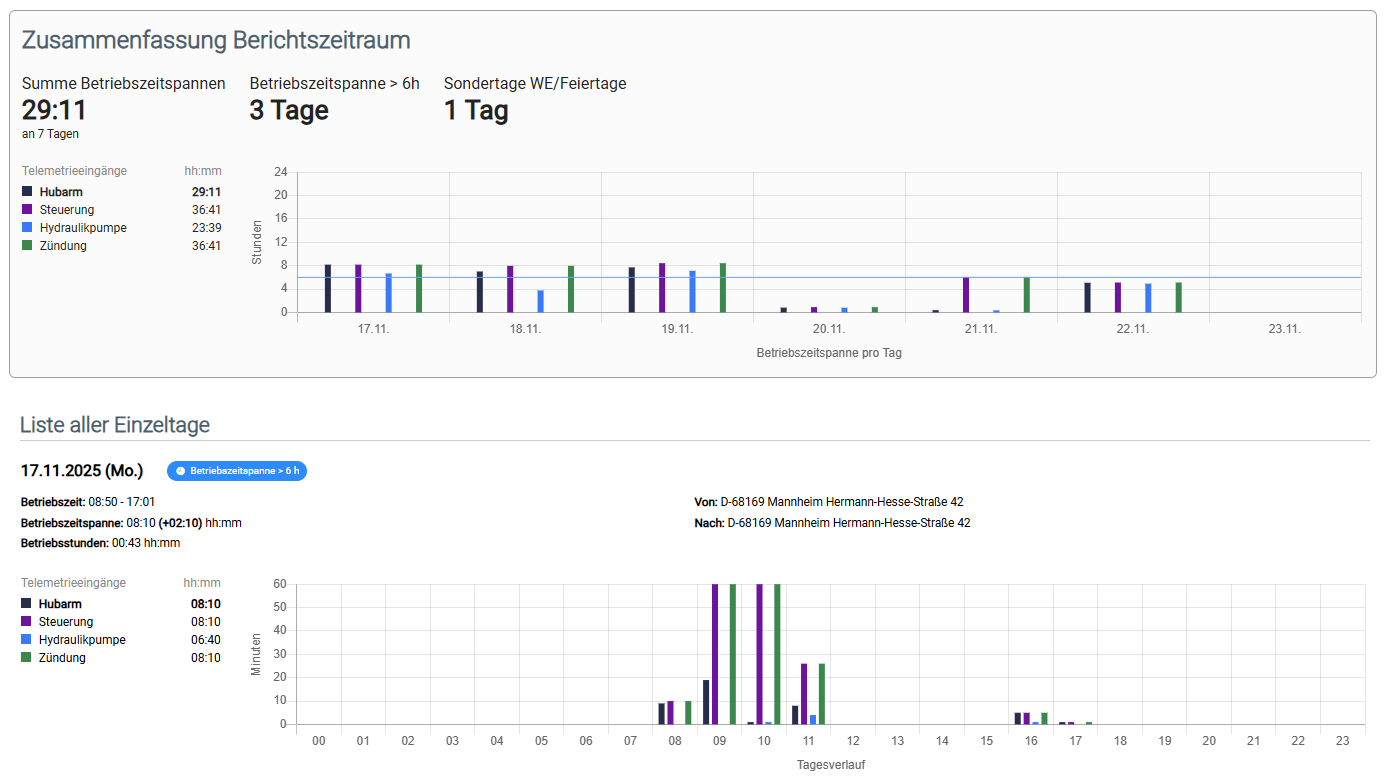The image size is (1389, 781).
Task: Click the blue 'Betriebszeitspanne > 6 h' badge
Action: (237, 471)
